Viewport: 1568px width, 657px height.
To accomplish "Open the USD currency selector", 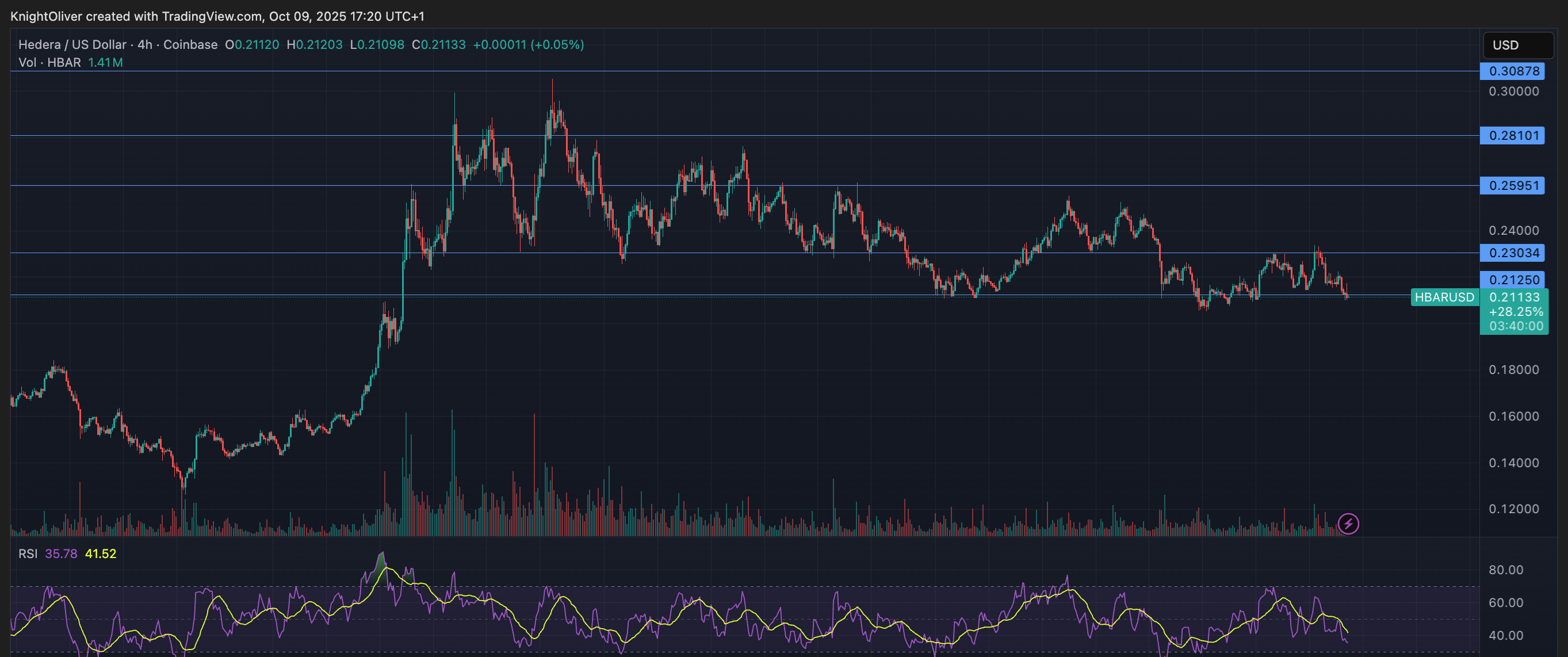I will [1517, 45].
